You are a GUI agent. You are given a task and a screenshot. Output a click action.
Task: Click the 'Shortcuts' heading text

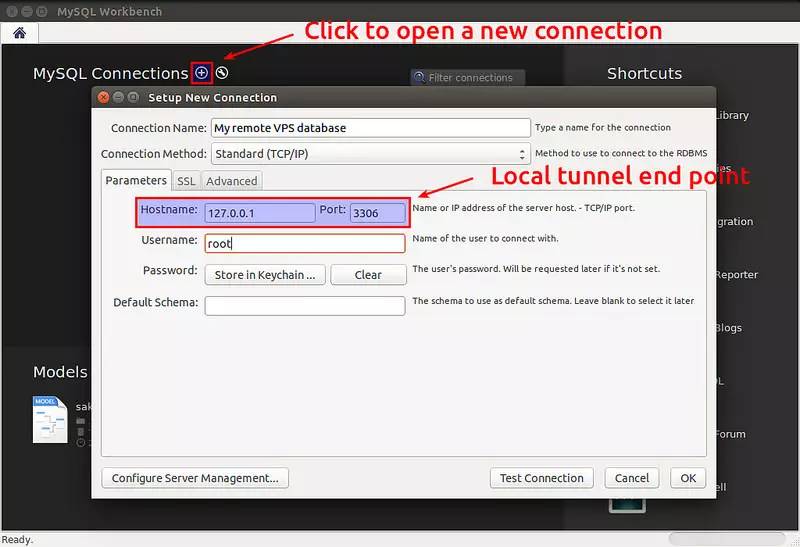pyautogui.click(x=644, y=73)
